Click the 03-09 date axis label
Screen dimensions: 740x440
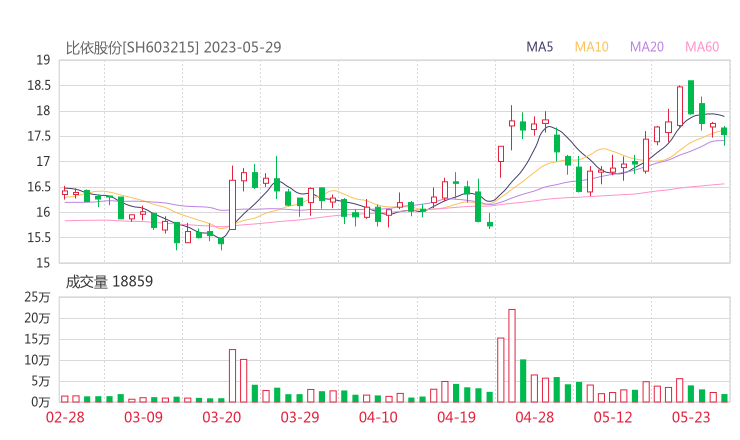click(x=143, y=417)
